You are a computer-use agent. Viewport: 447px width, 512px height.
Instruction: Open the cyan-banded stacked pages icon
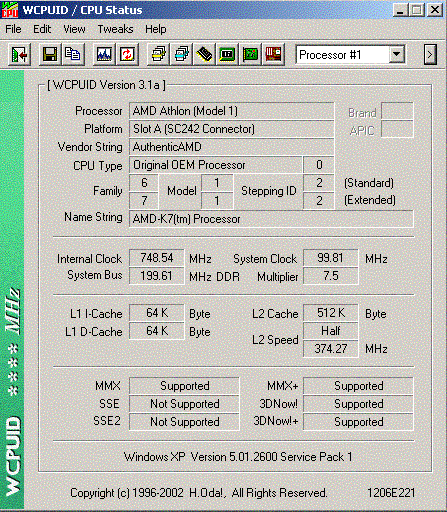point(181,54)
